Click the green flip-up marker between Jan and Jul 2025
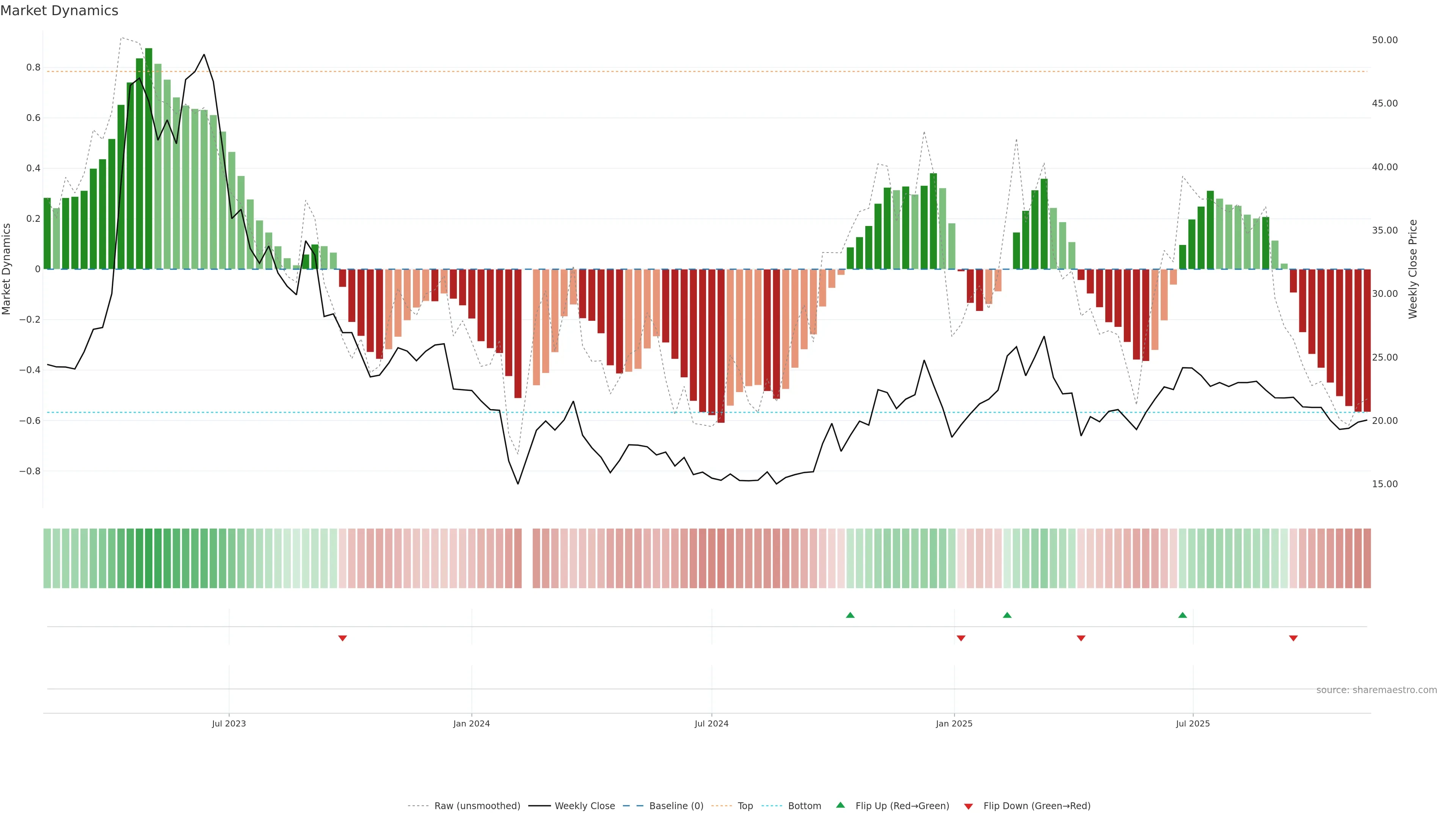The width and height of the screenshot is (1456, 819). pyautogui.click(x=1007, y=615)
